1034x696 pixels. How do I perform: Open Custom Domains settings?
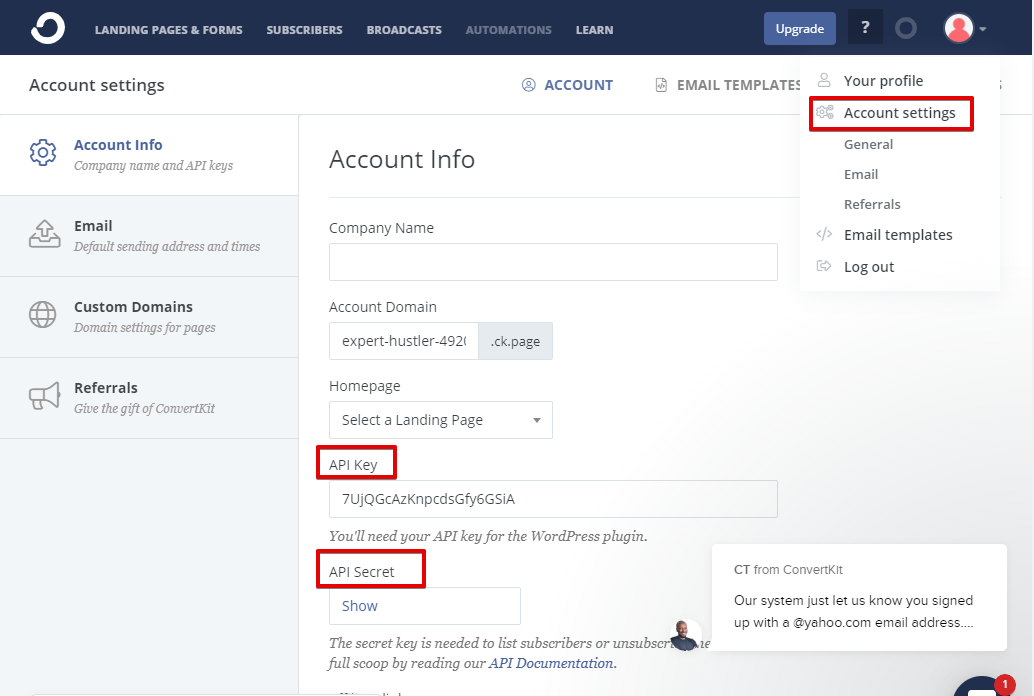[149, 317]
